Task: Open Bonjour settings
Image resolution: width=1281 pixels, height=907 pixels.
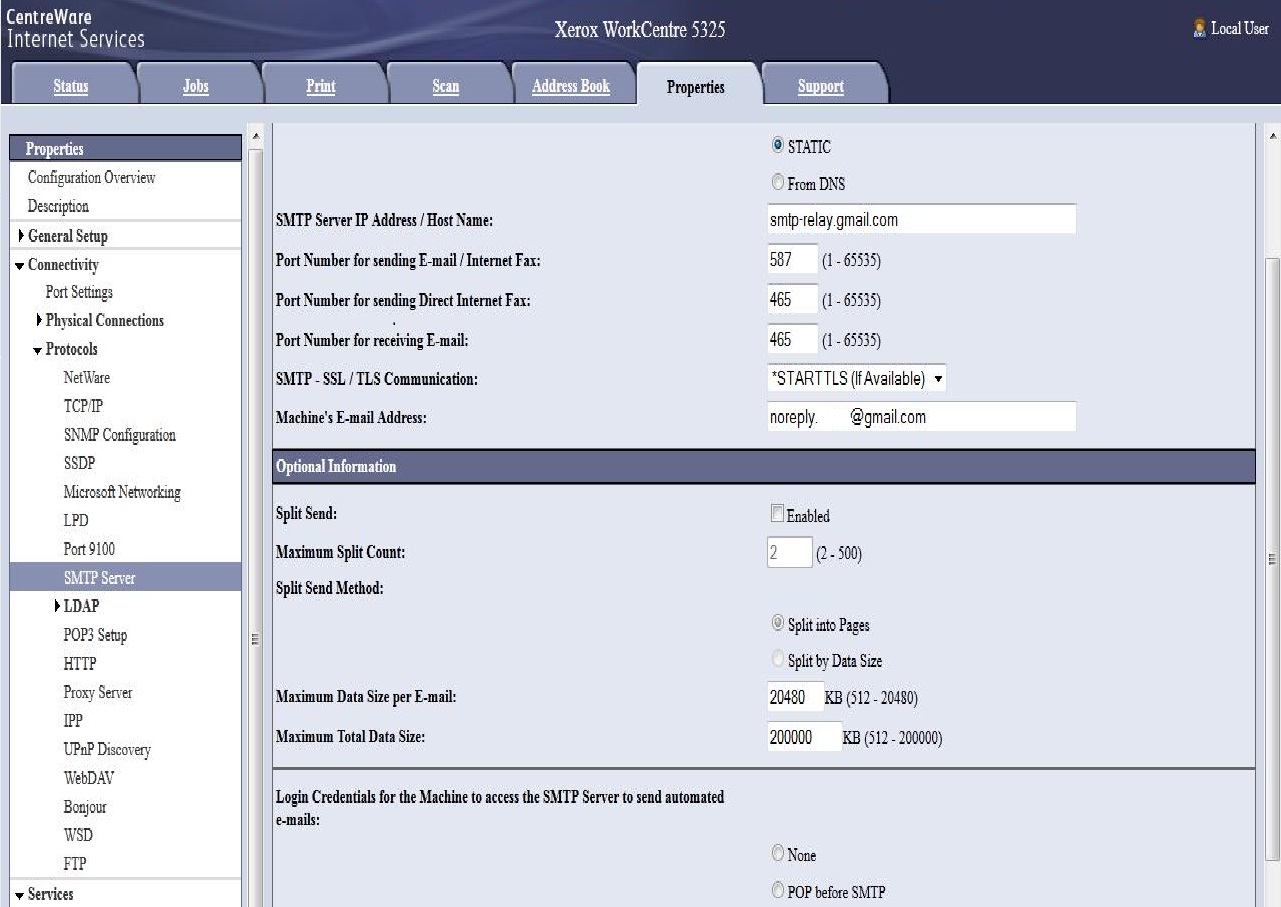Action: (x=85, y=806)
